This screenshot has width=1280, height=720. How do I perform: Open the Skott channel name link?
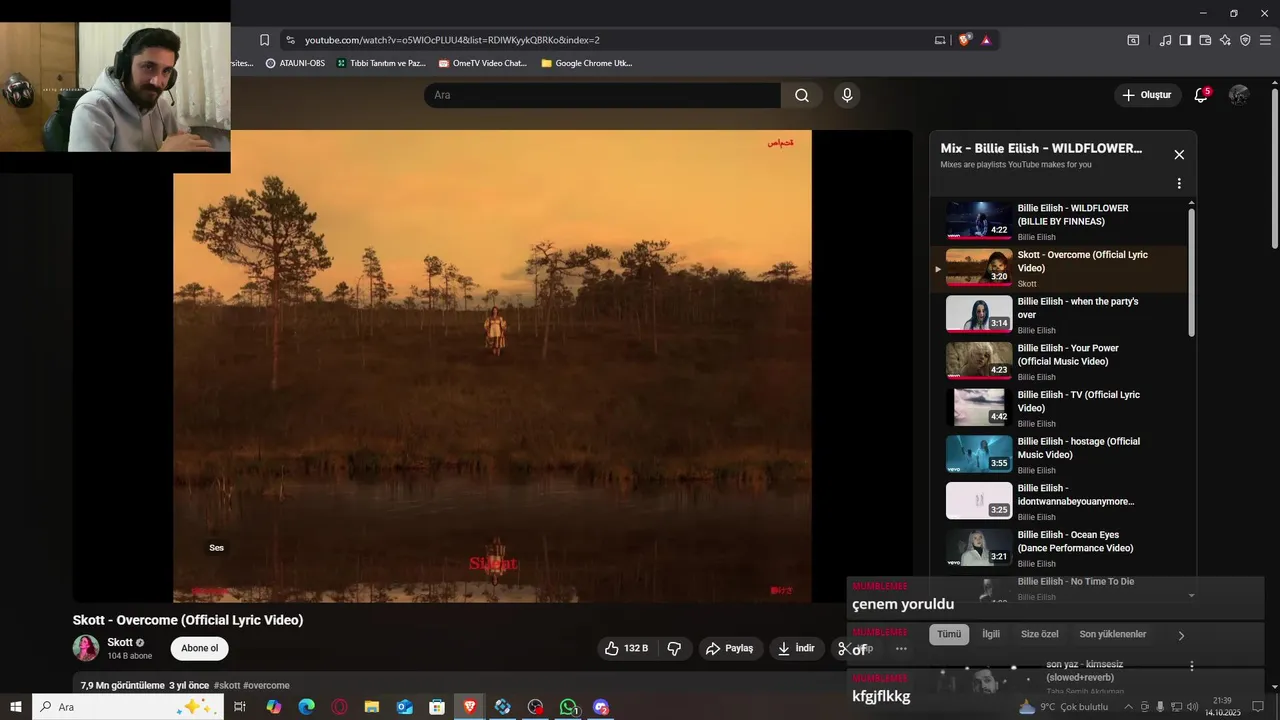[120, 642]
